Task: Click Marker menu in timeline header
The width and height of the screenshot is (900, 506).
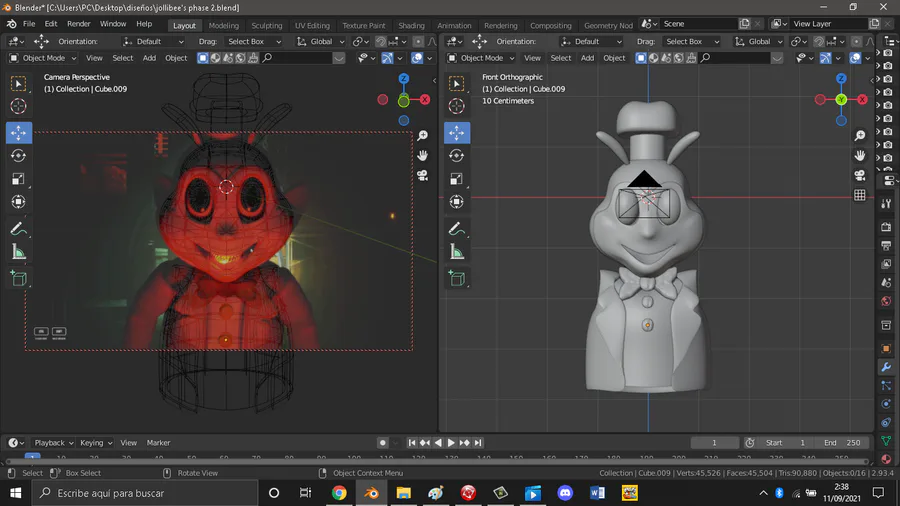Action: tap(158, 443)
